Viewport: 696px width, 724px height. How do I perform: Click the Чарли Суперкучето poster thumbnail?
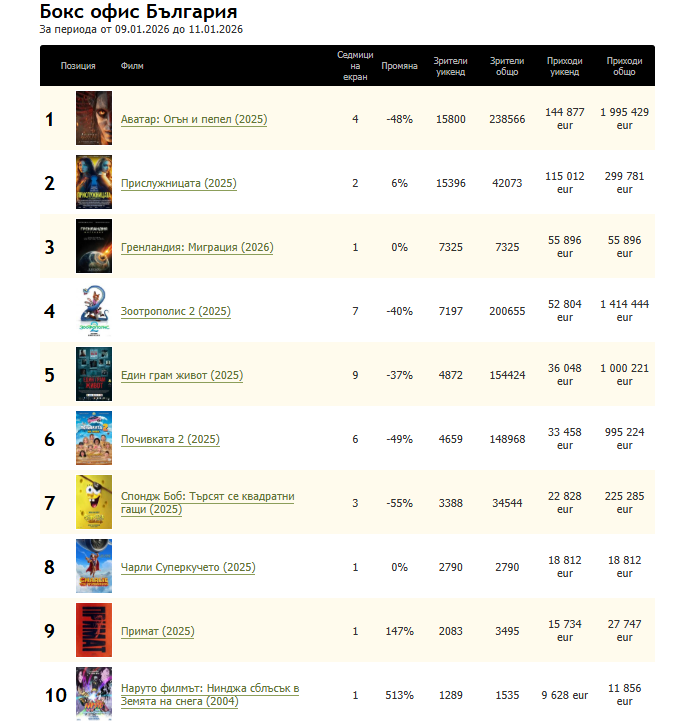click(93, 567)
